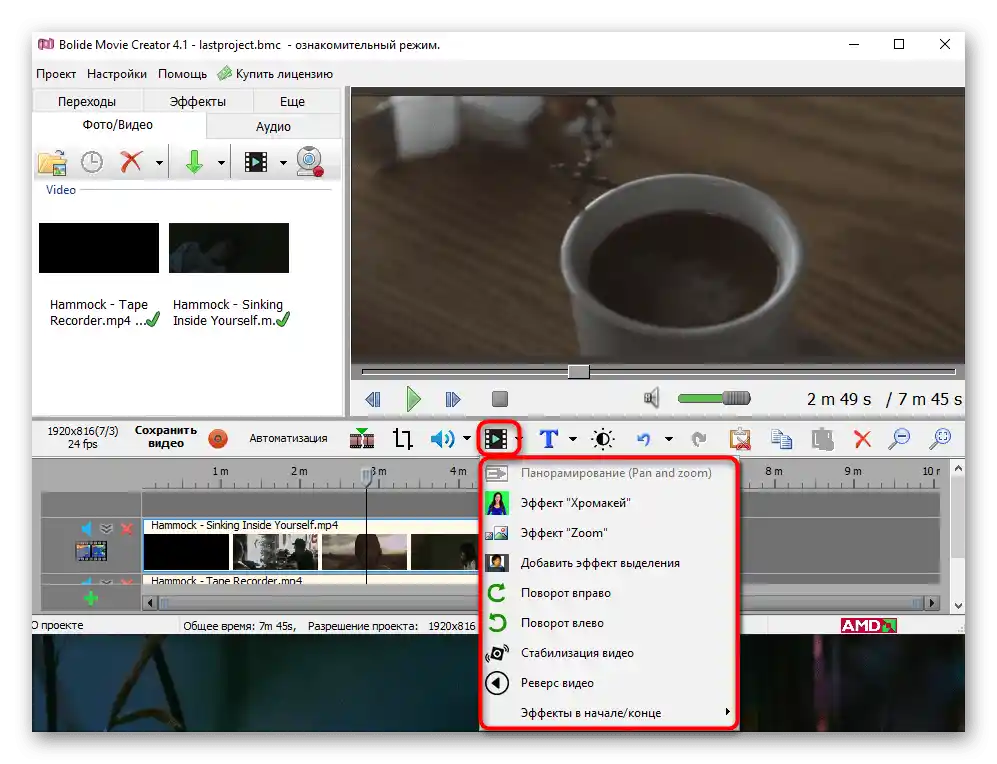Expand dropdown beside green down arrow
The image size is (997, 764).
(221, 163)
